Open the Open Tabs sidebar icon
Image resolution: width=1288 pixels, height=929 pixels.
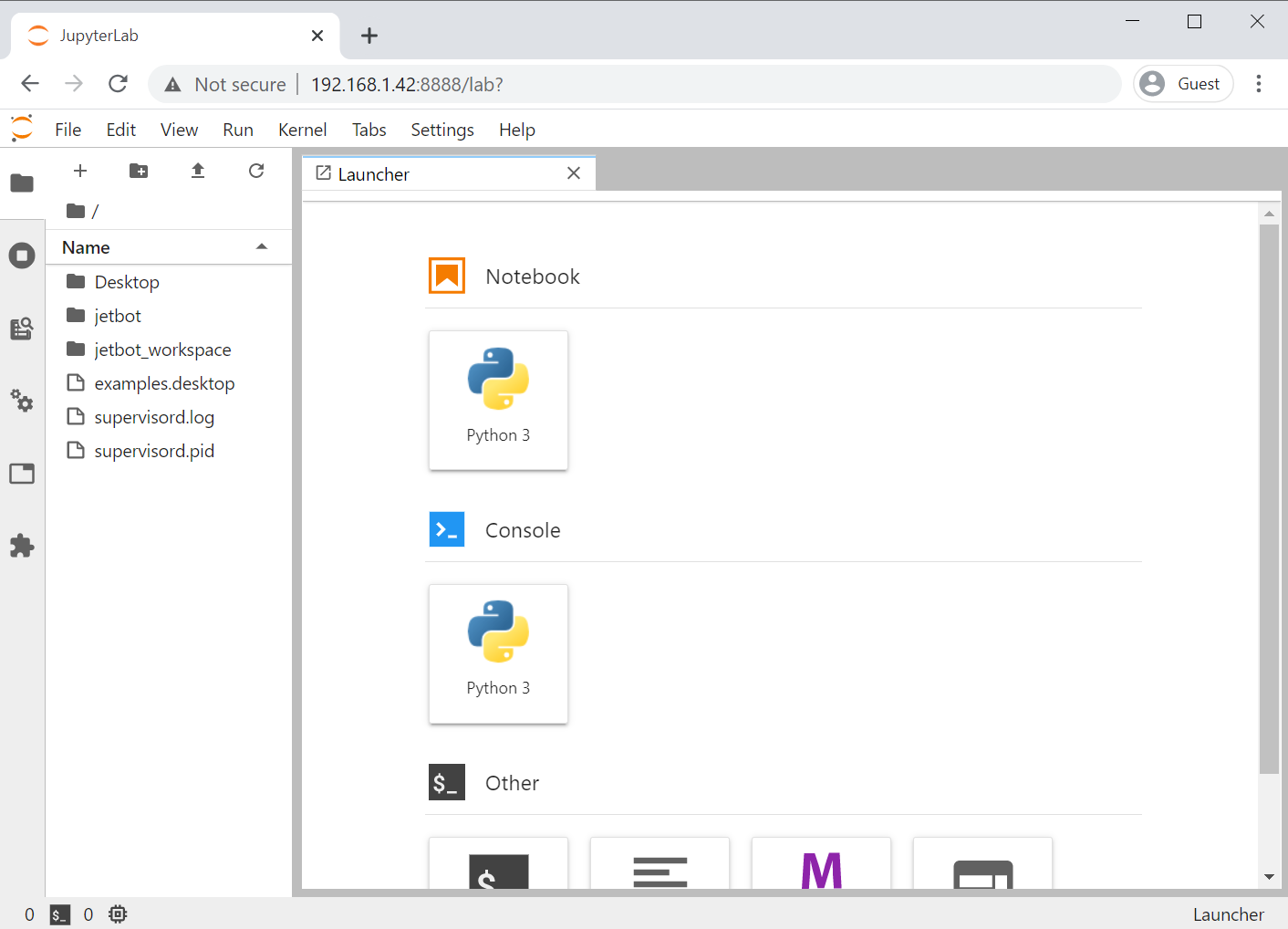22,474
